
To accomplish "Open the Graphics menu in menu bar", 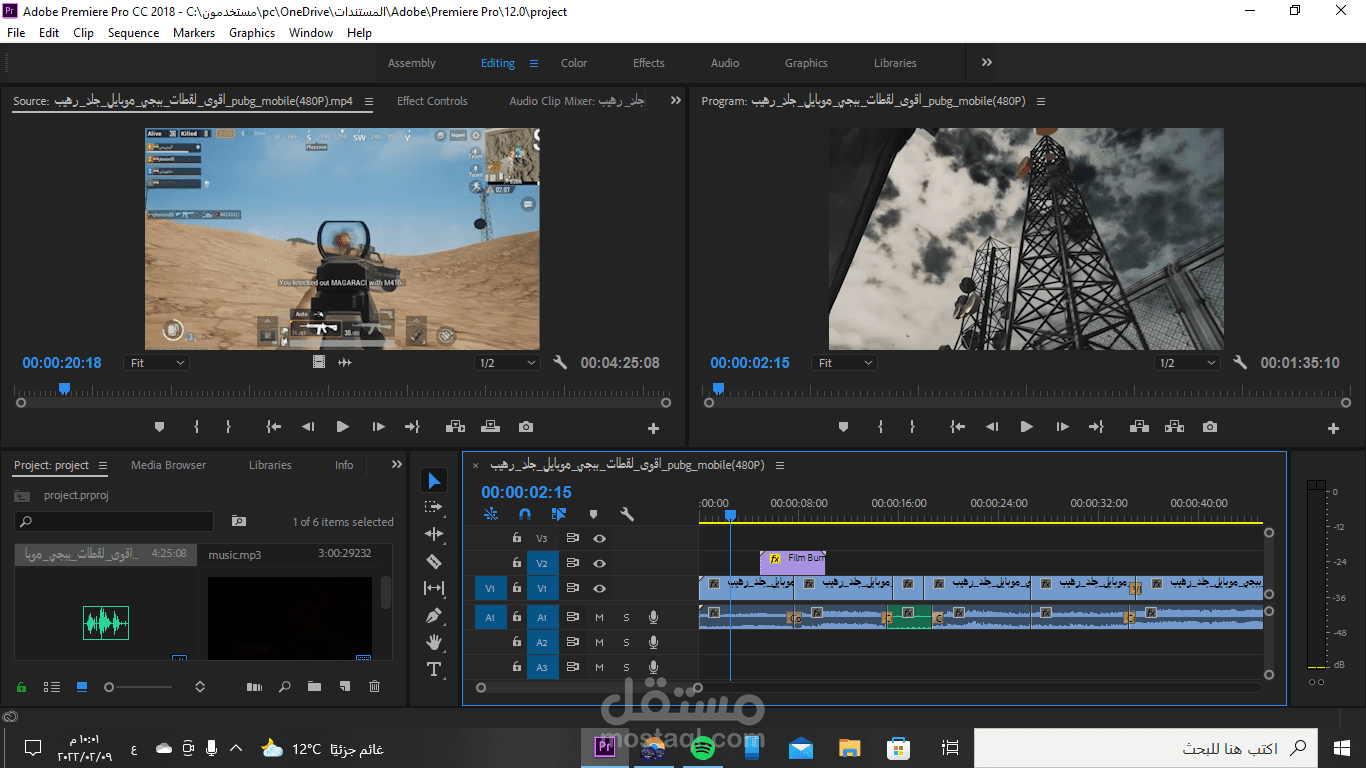I will tap(252, 33).
